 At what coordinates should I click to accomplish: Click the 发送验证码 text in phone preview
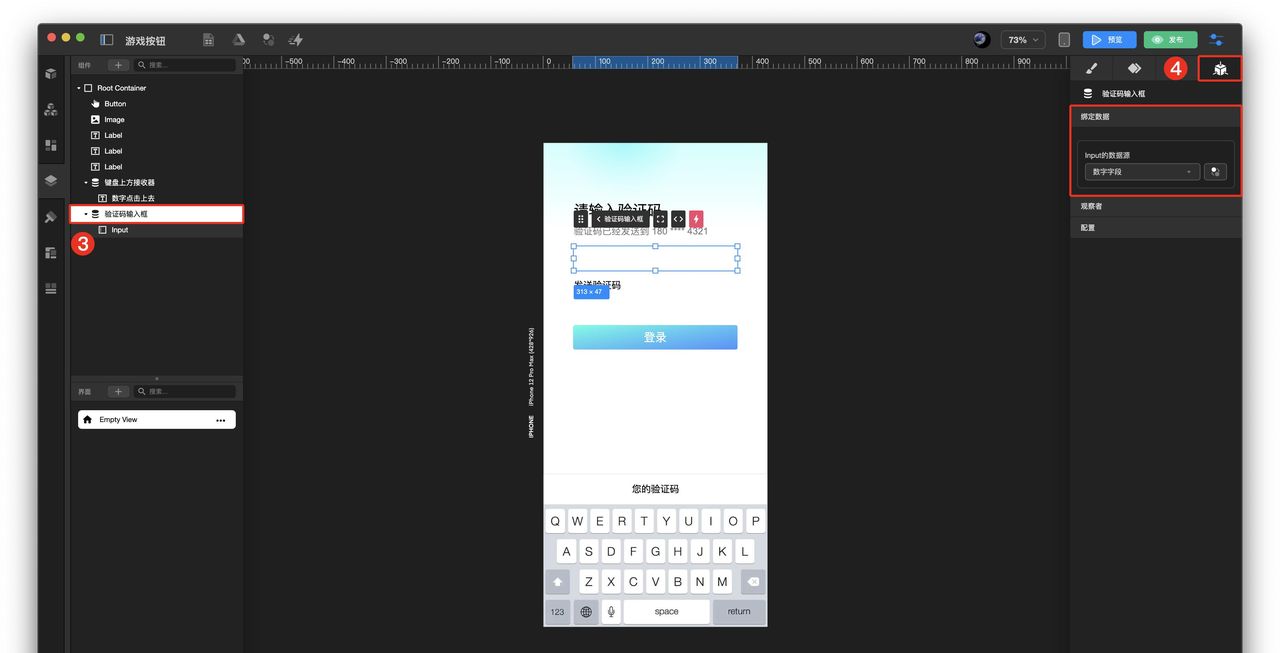(597, 285)
